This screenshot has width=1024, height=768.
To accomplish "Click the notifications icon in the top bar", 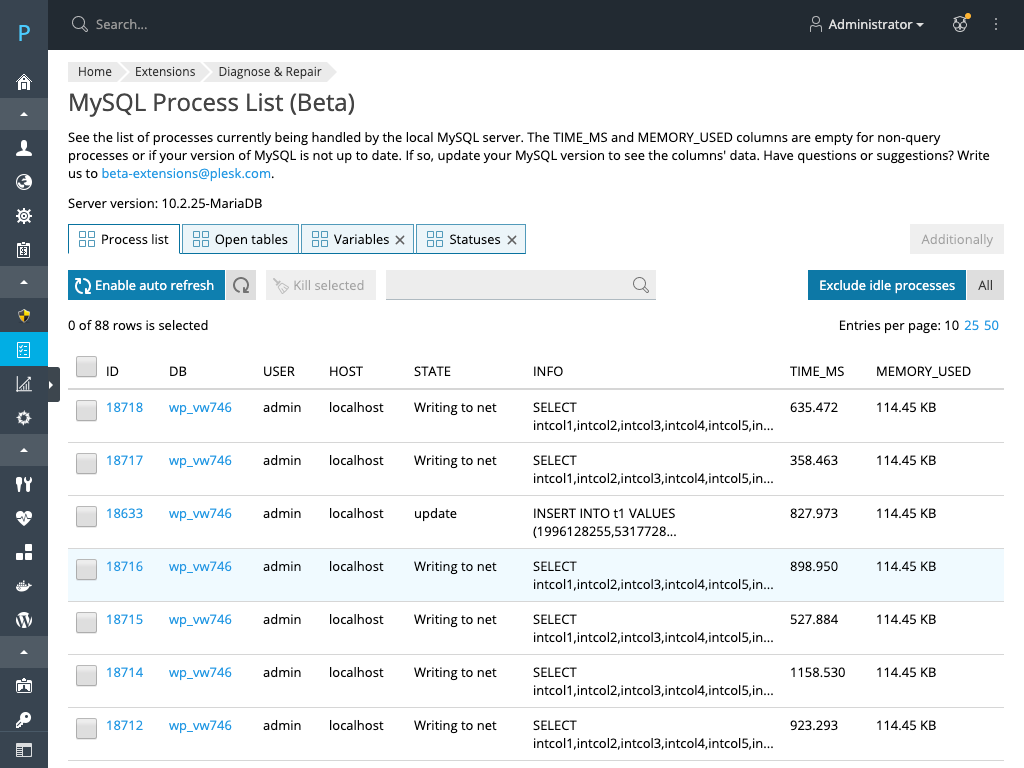I will (960, 25).
